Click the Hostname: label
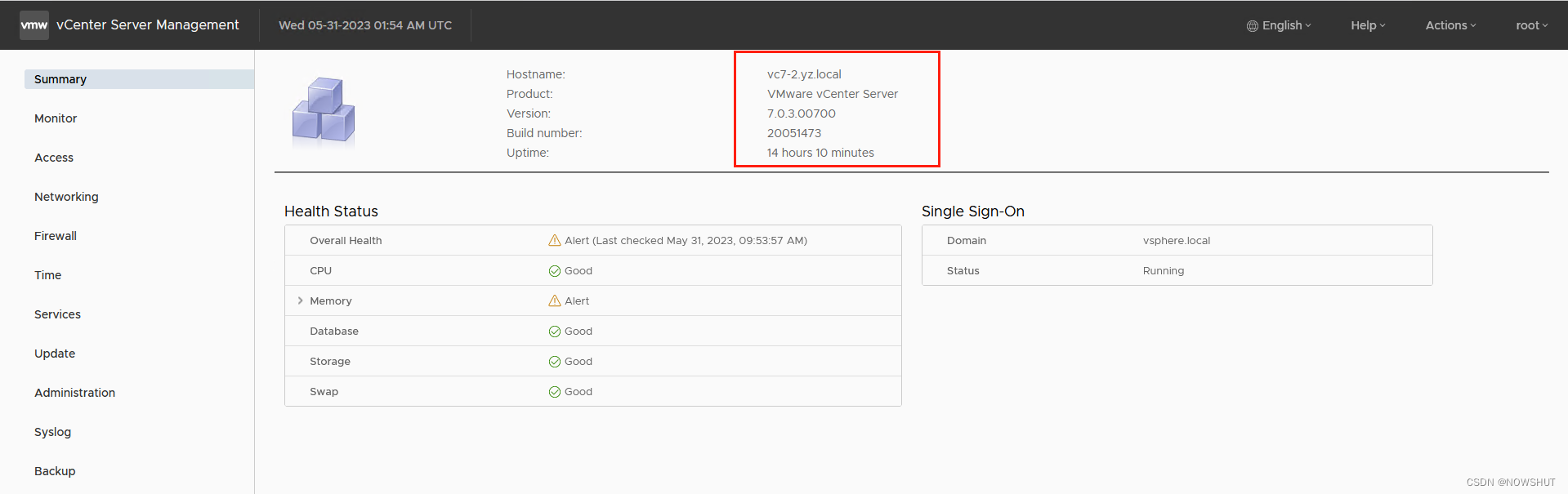Viewport: 1568px width, 494px height. (536, 74)
